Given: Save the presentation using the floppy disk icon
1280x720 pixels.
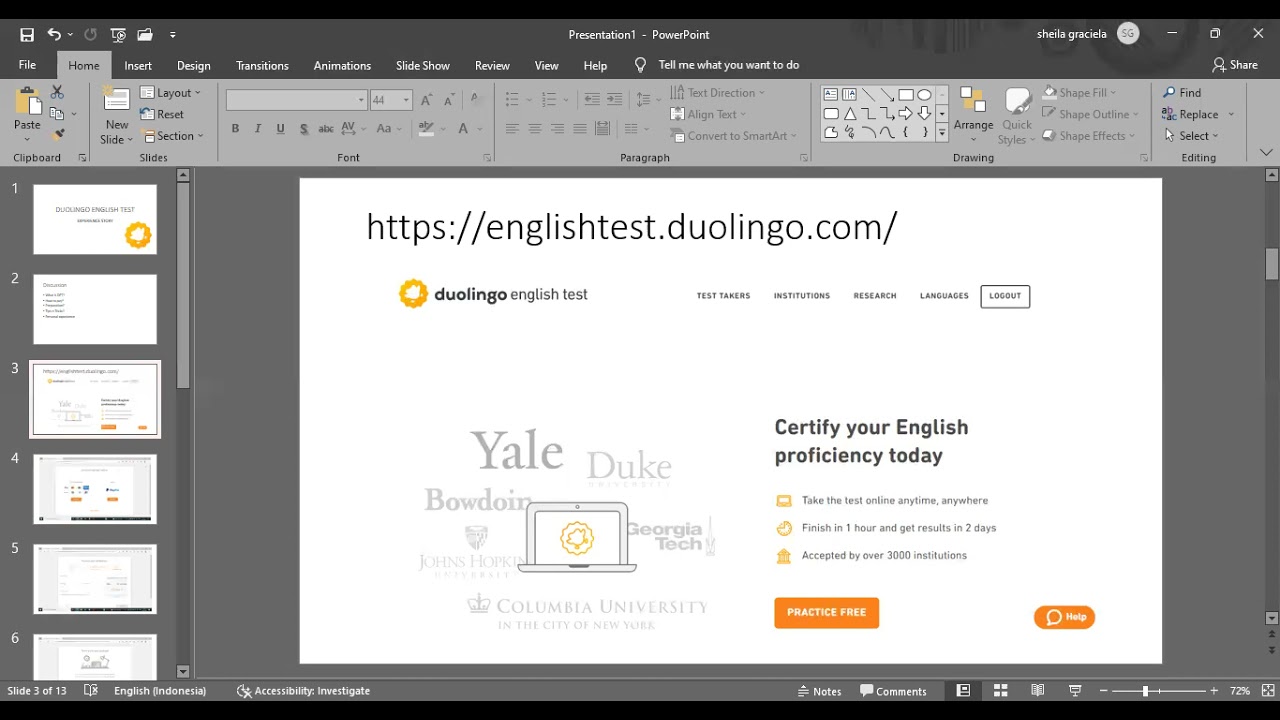Looking at the screenshot, I should point(27,34).
